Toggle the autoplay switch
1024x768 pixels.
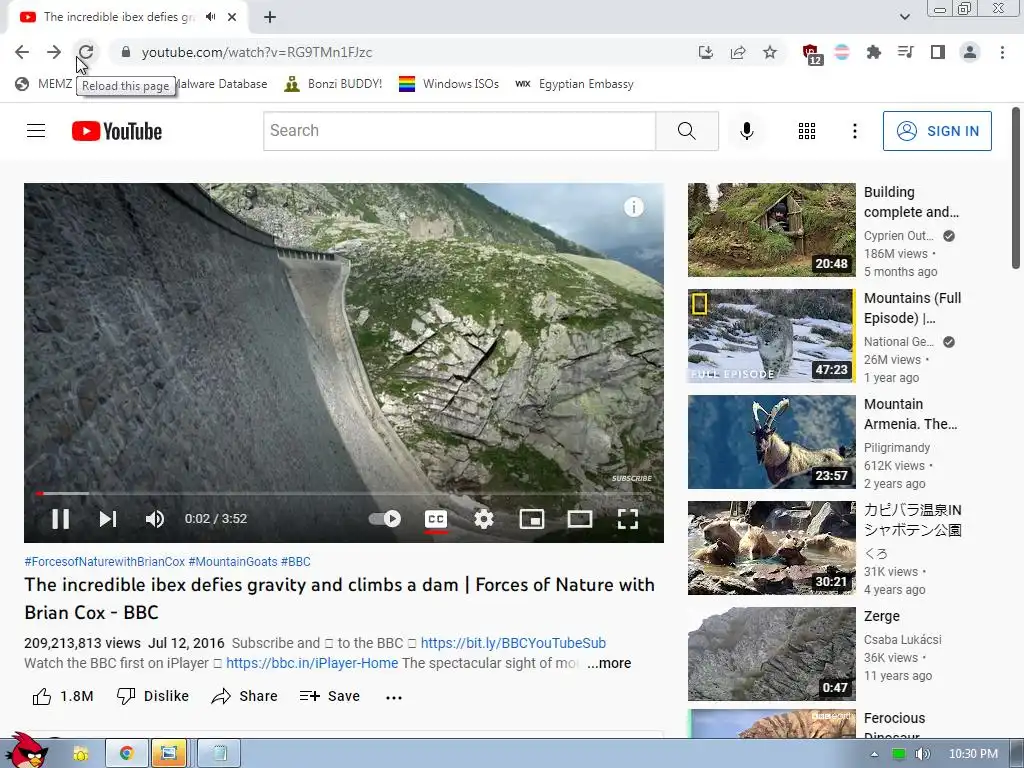coord(385,519)
